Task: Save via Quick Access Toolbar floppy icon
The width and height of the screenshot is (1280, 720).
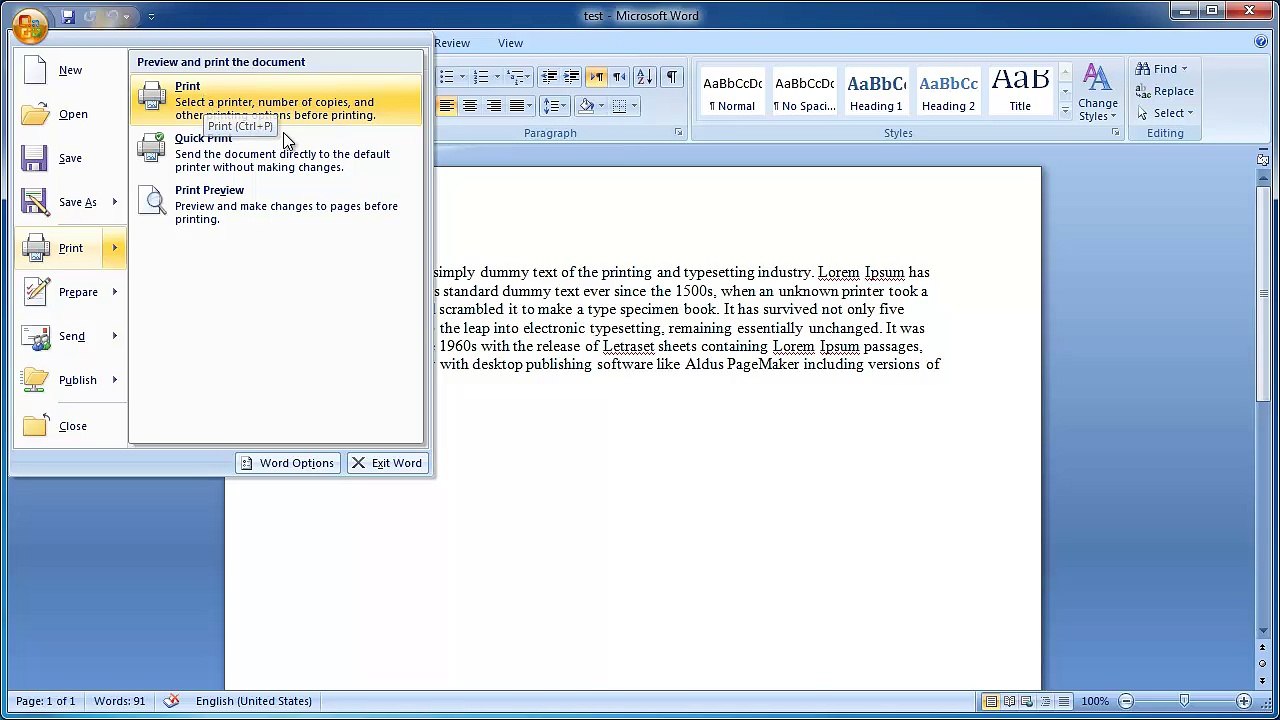Action: coord(68,17)
